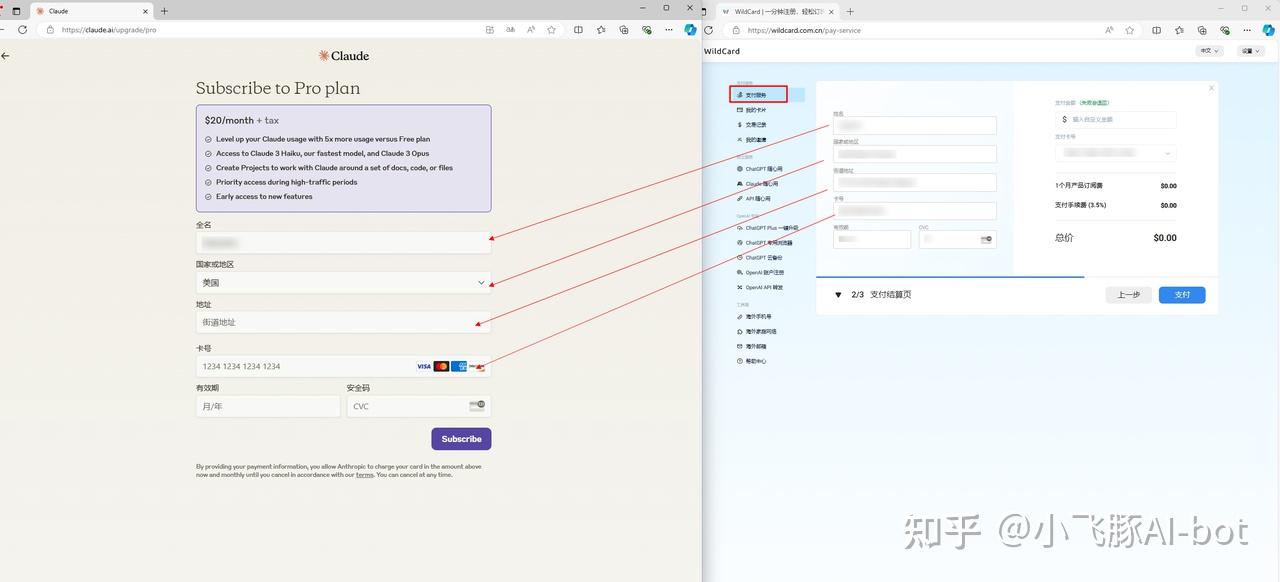This screenshot has height=582, width=1280.
Task: Collapse the 2/3 支付结算页 step triangle
Action: [838, 295]
